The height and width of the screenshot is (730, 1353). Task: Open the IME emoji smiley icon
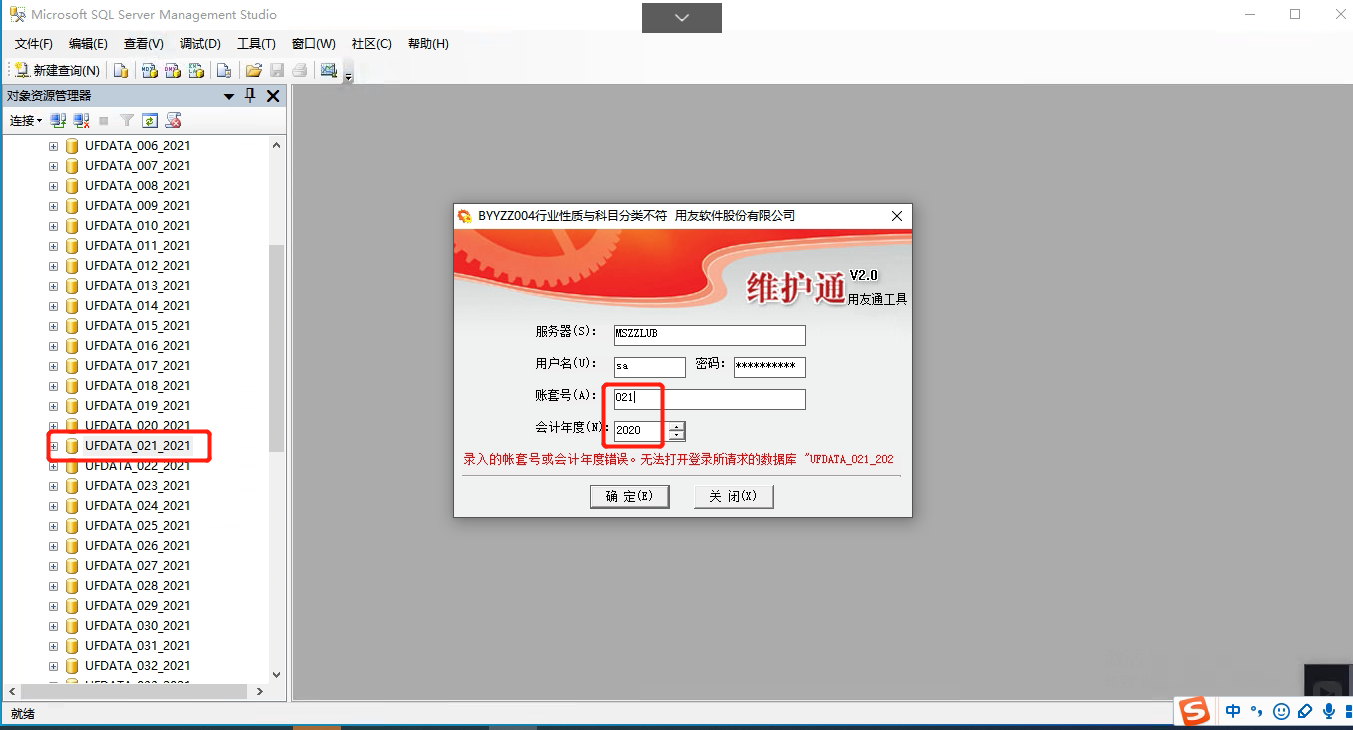point(1281,711)
